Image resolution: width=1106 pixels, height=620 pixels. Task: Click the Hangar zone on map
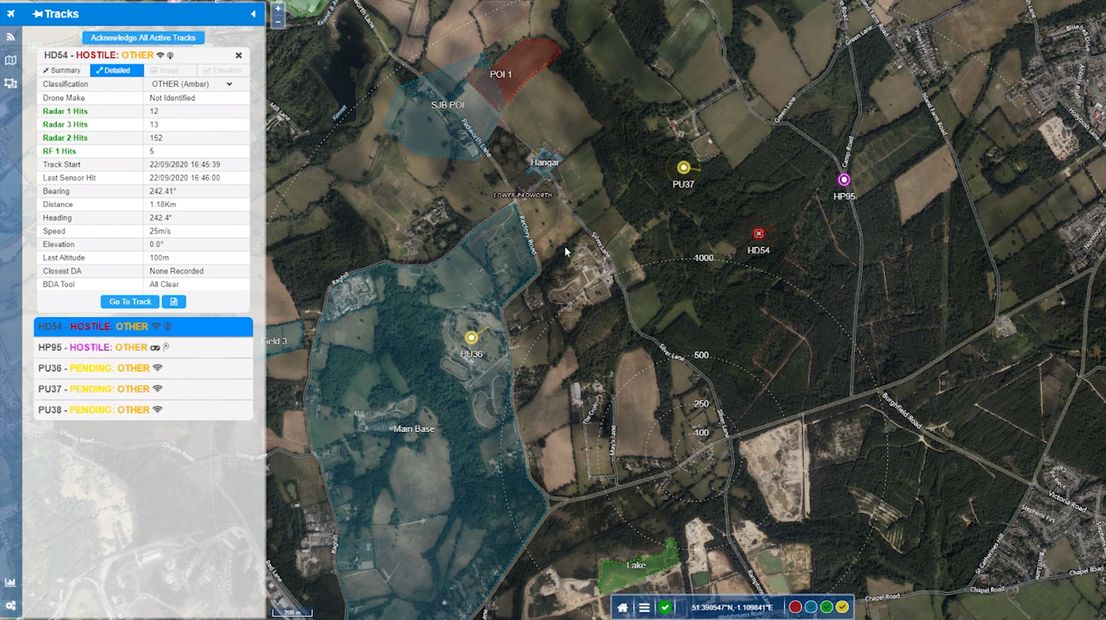pos(545,162)
